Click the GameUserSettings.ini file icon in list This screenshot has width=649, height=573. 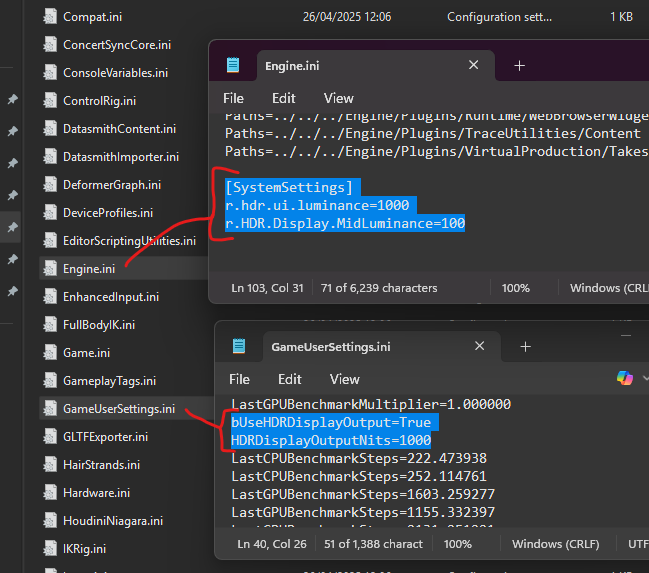pyautogui.click(x=50, y=409)
